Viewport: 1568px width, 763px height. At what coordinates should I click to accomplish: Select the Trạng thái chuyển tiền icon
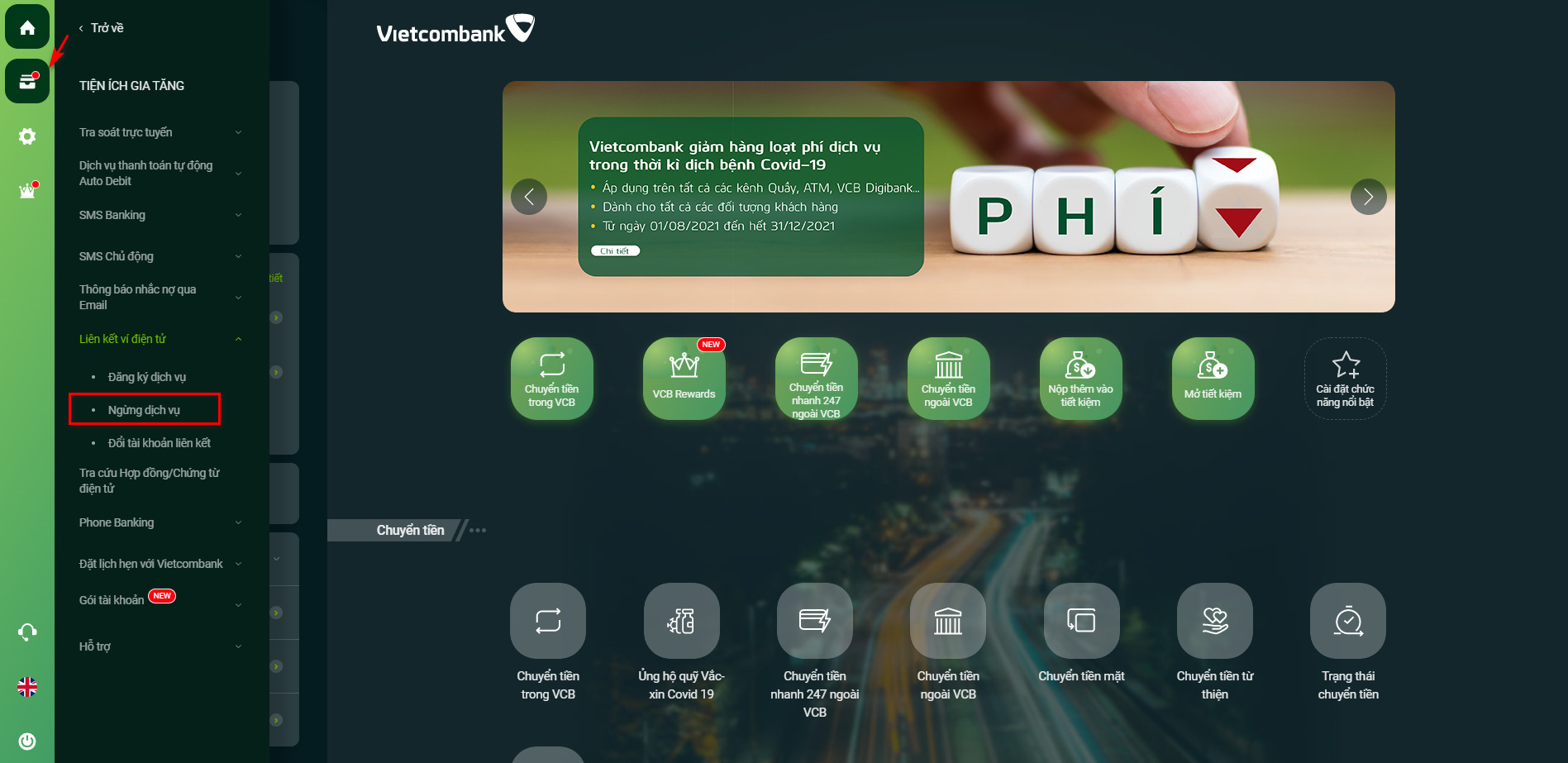pos(1348,621)
